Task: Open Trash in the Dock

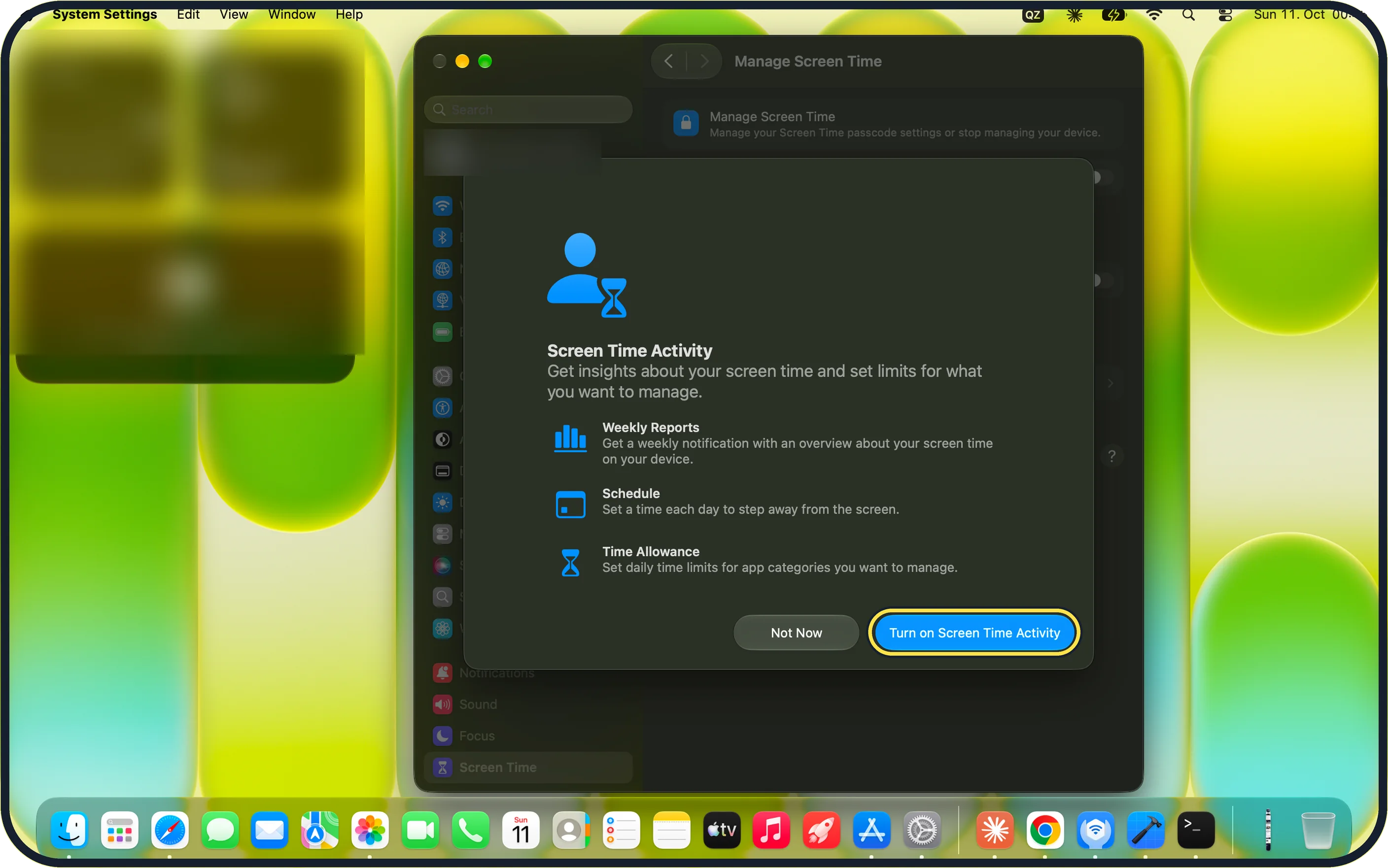Action: pyautogui.click(x=1318, y=830)
